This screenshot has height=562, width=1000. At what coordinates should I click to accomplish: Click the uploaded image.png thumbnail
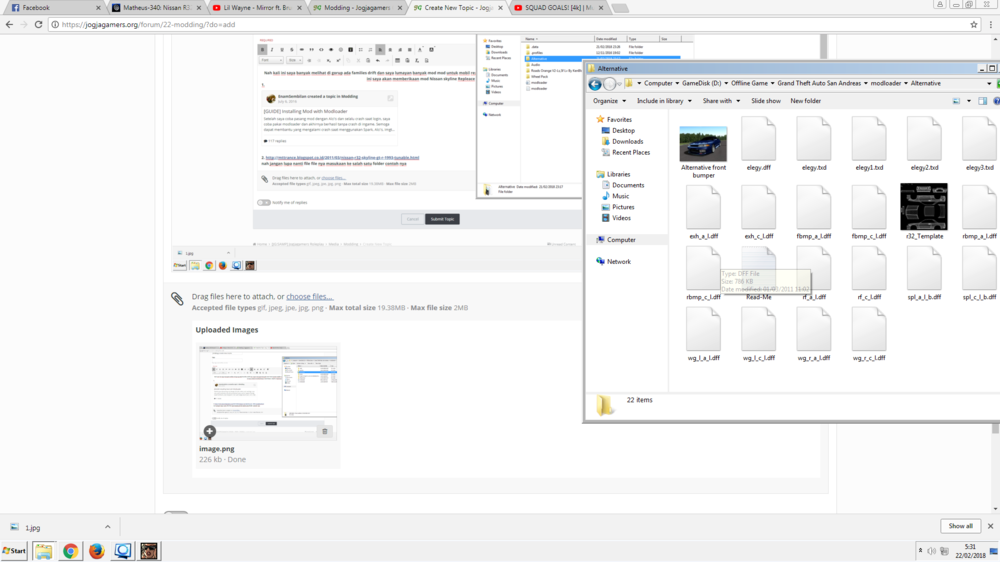pyautogui.click(x=268, y=393)
